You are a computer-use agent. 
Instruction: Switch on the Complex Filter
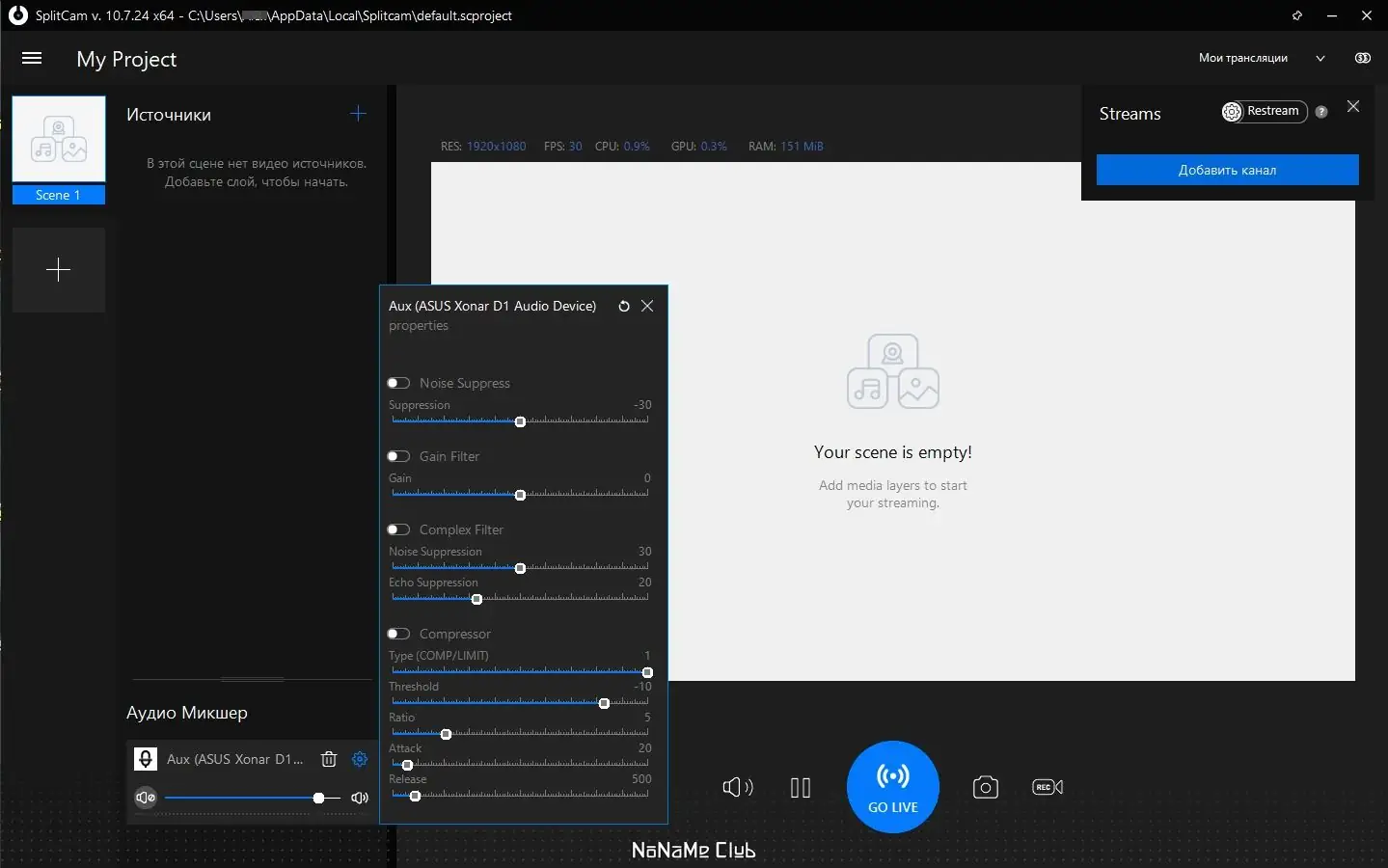tap(398, 529)
